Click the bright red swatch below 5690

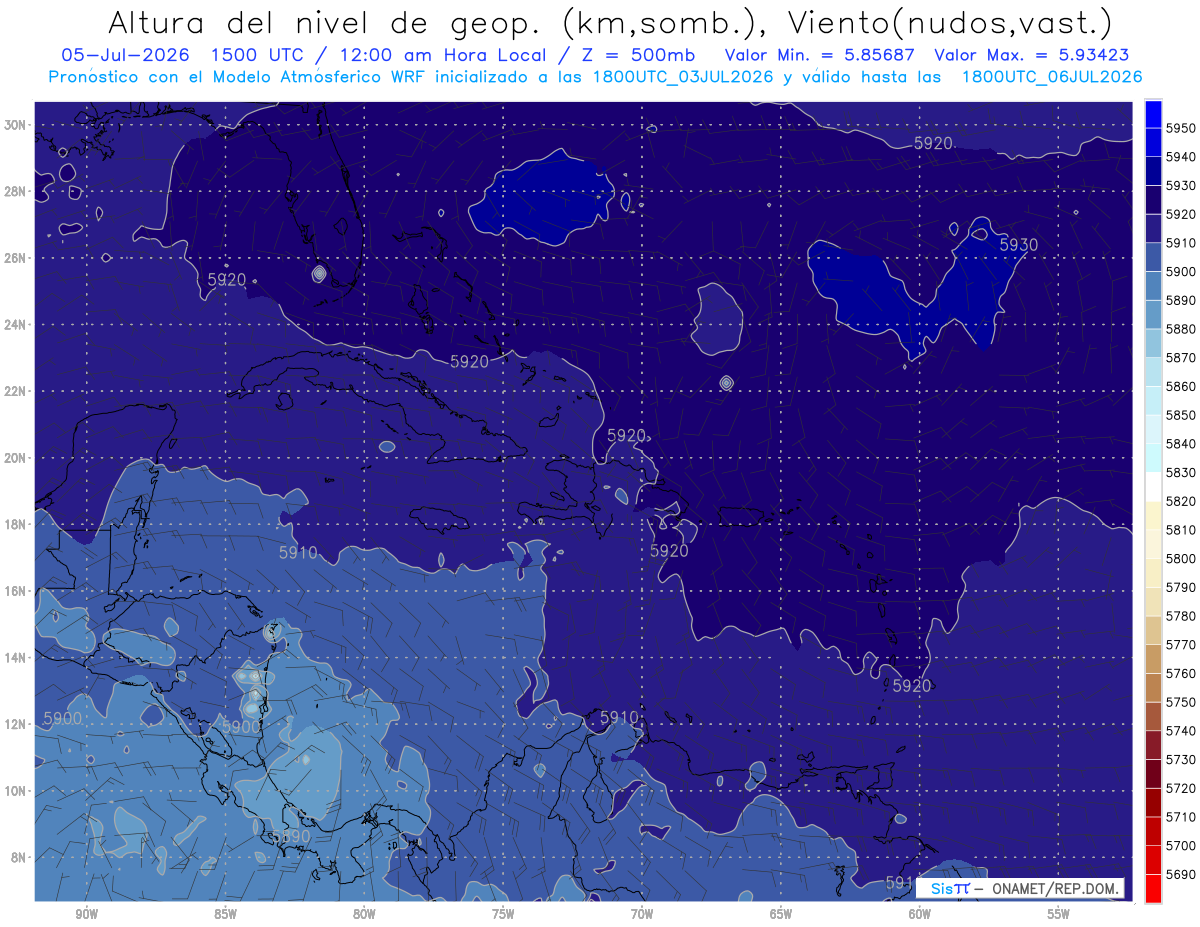pyautogui.click(x=1153, y=888)
